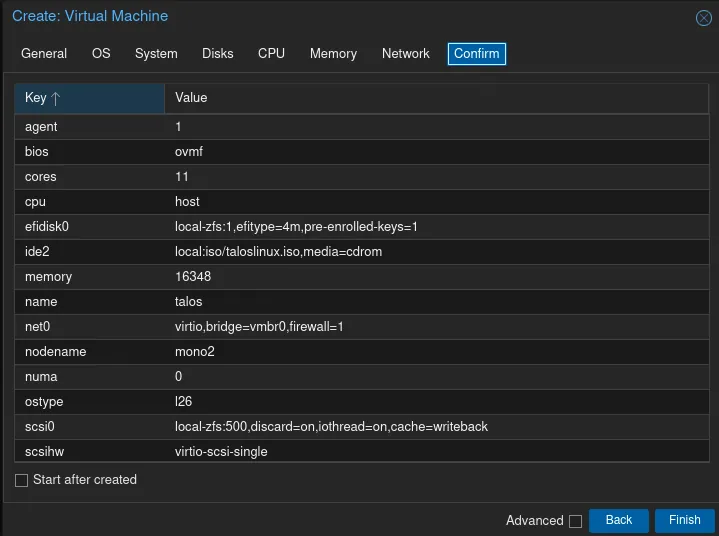Enable Start after created checkbox
Viewport: 719px width, 536px height.
click(22, 480)
